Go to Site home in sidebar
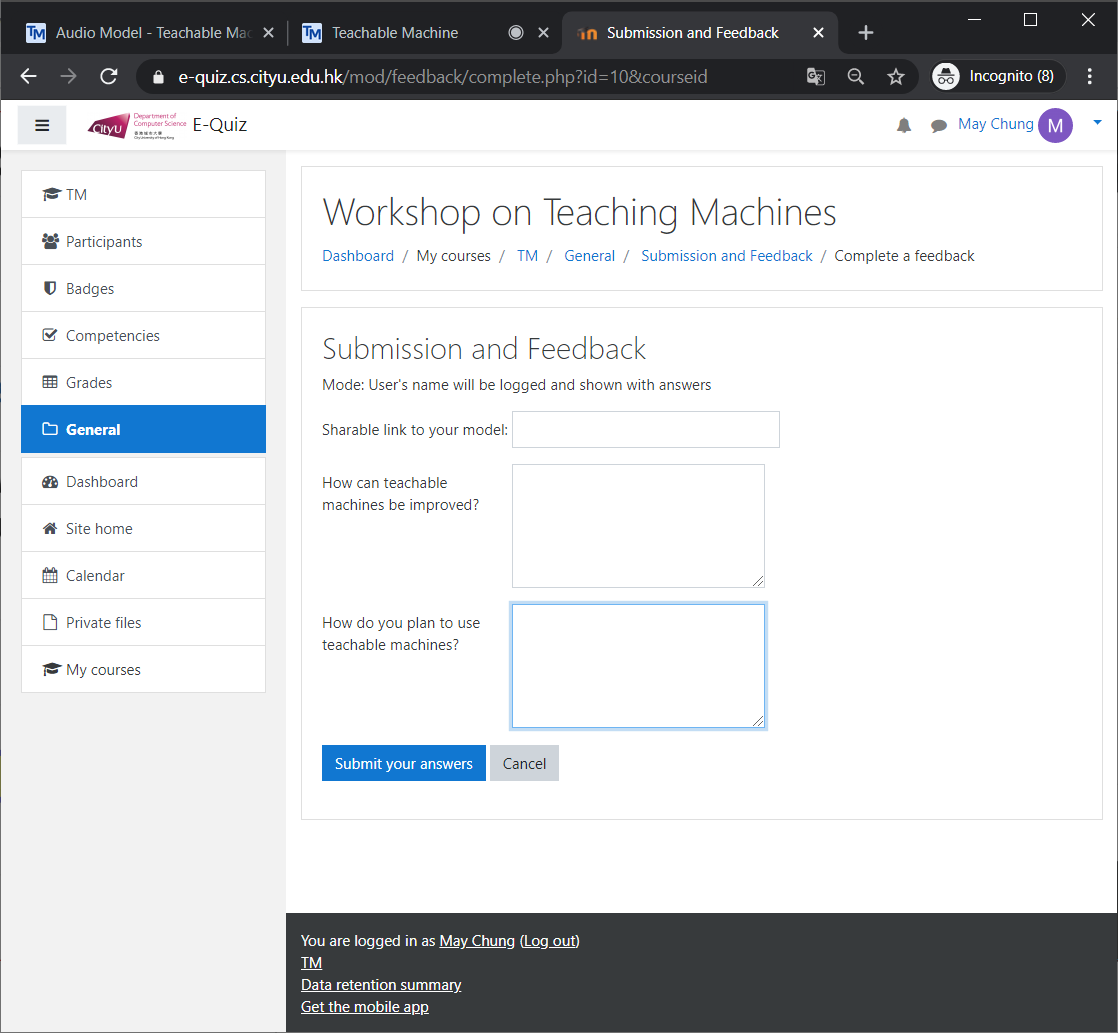 click(x=143, y=529)
